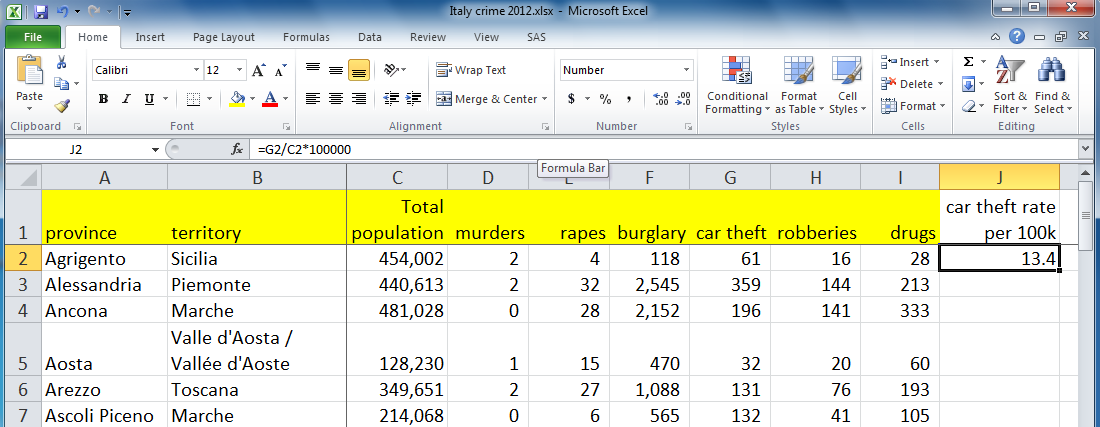Viewport: 1100px width, 427px height.
Task: Click the Copy icon in Clipboard group
Action: (62, 84)
